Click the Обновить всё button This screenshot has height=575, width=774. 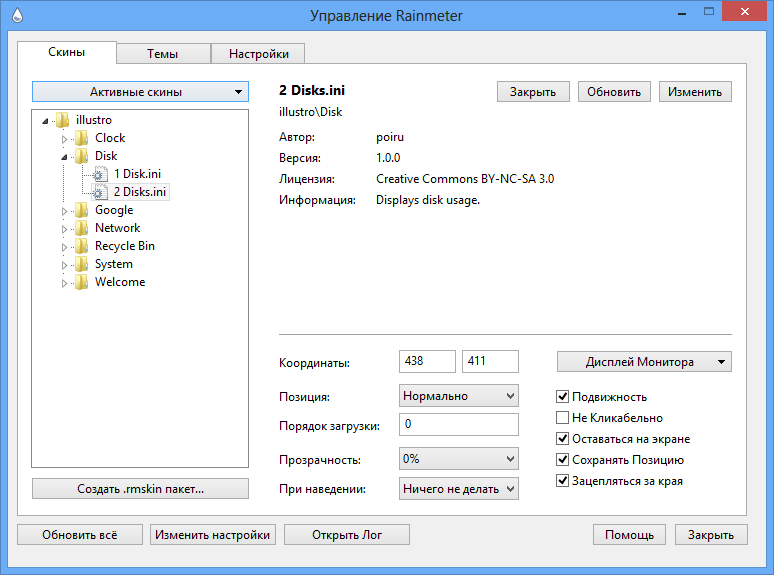point(80,535)
